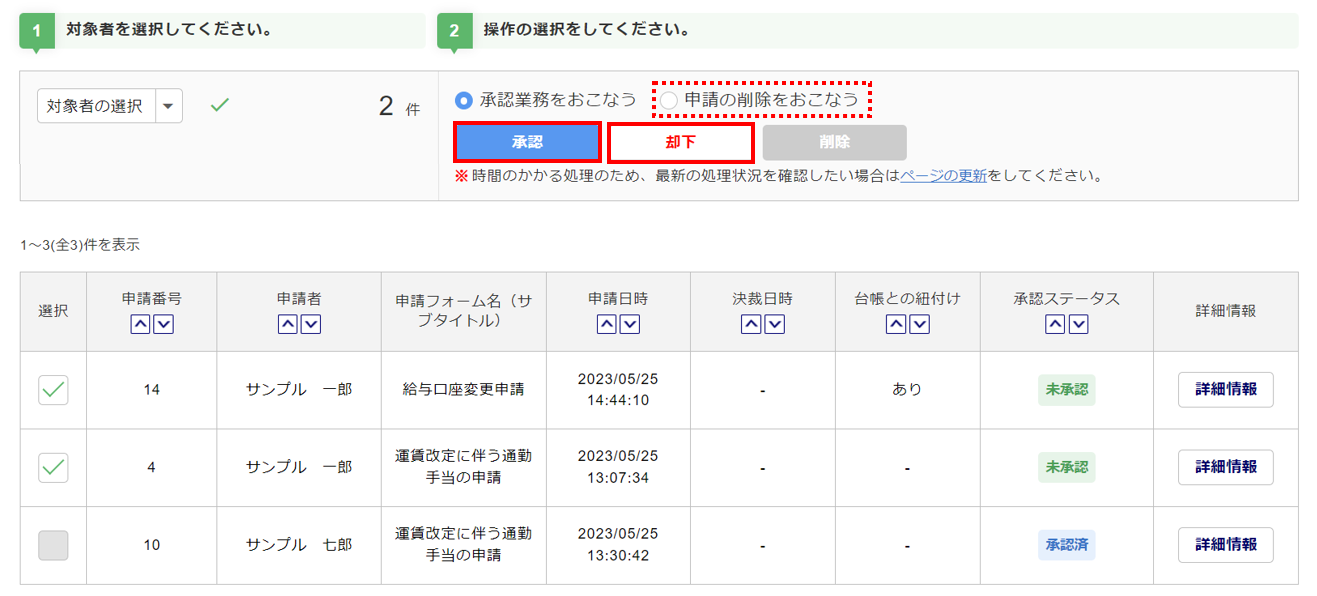Sort applicant column descending
The image size is (1317, 596).
tap(310, 324)
